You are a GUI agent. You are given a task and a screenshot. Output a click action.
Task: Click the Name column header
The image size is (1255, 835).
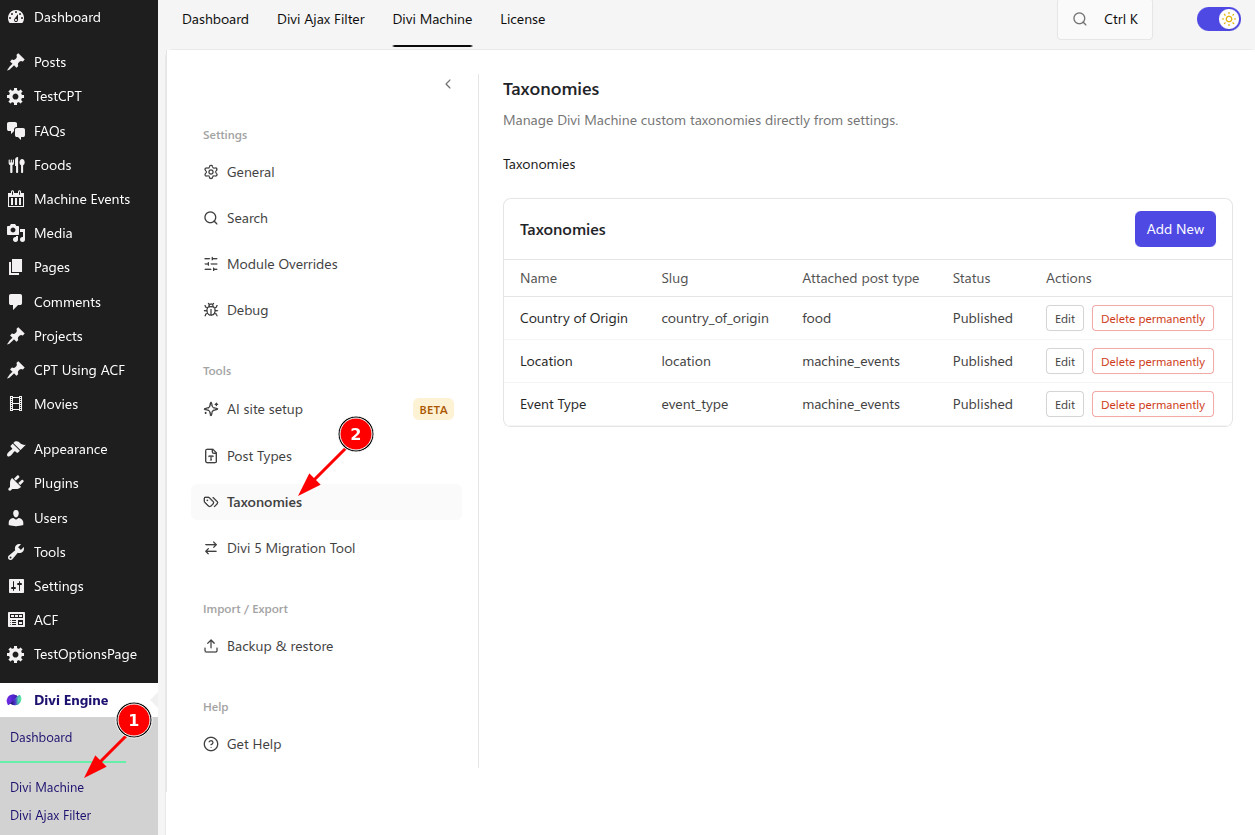pyautogui.click(x=539, y=278)
